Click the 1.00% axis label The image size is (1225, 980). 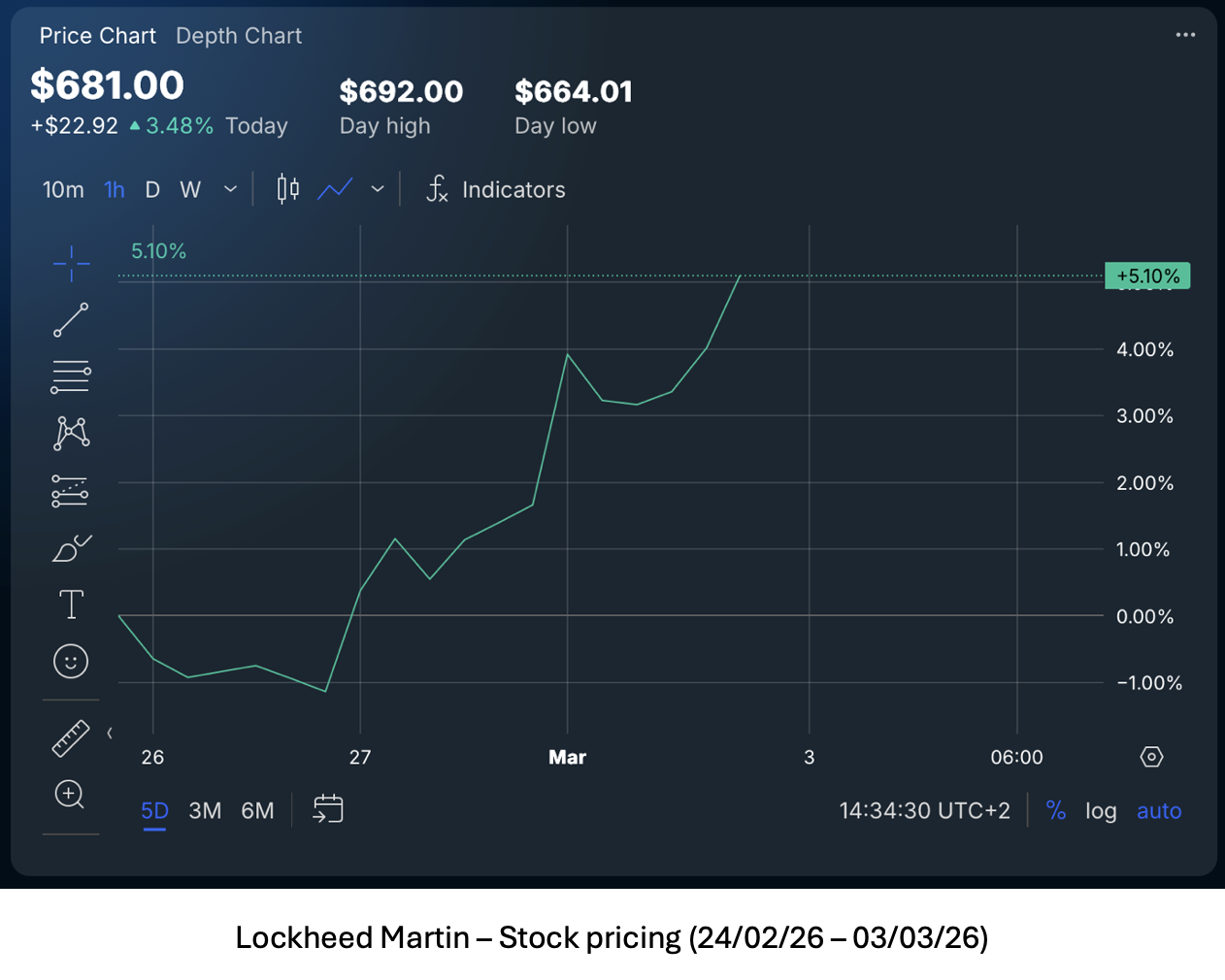point(1142,549)
